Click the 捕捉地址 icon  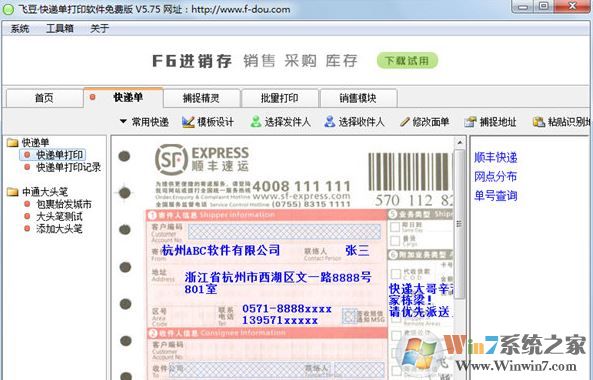click(470, 122)
